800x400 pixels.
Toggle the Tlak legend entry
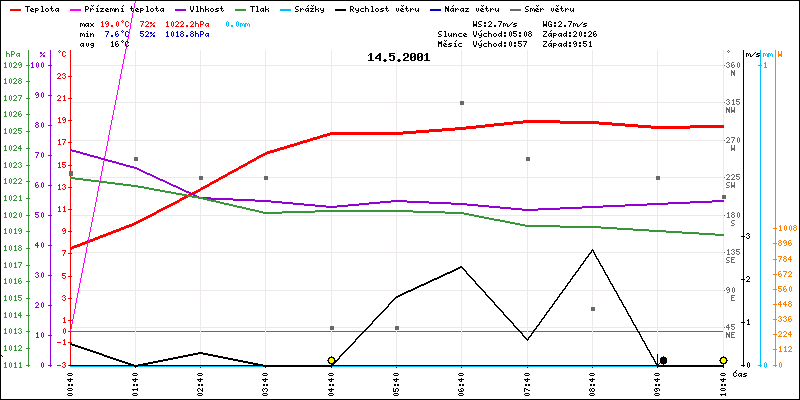pyautogui.click(x=253, y=8)
